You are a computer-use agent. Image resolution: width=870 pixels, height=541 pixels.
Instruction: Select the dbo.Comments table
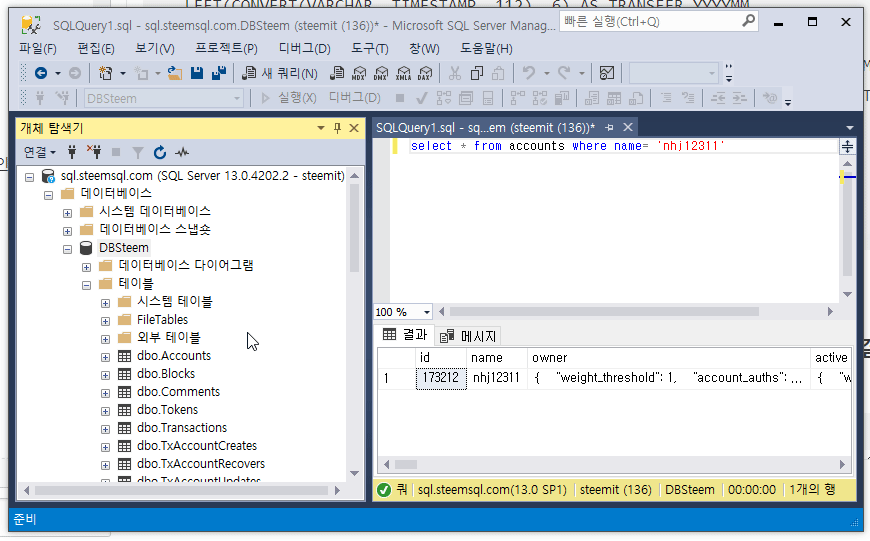point(178,392)
